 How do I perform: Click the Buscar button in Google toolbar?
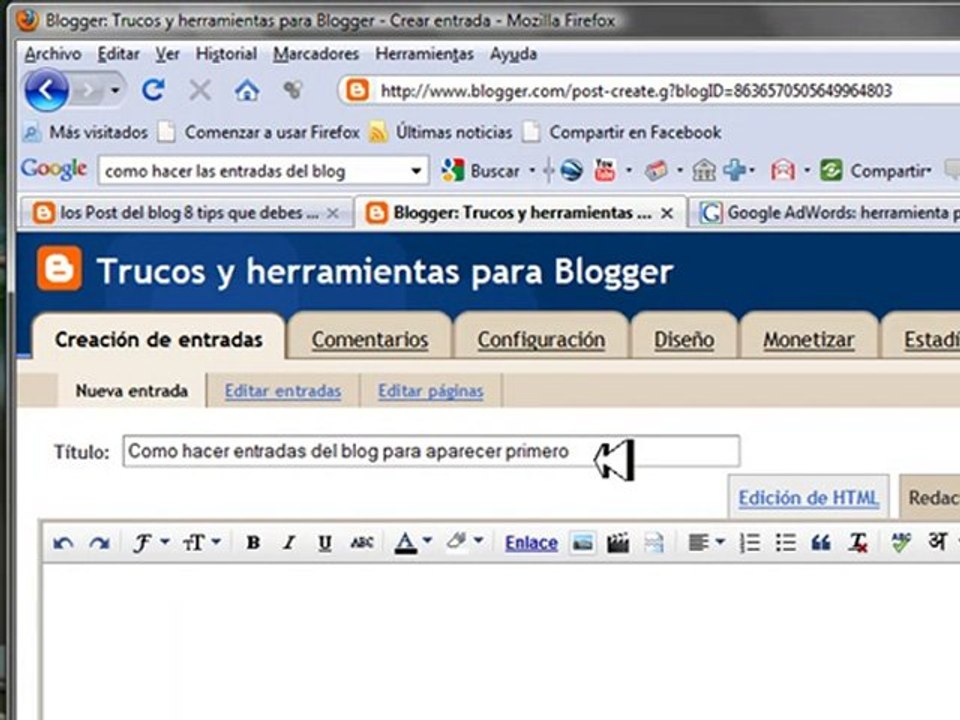(481, 170)
